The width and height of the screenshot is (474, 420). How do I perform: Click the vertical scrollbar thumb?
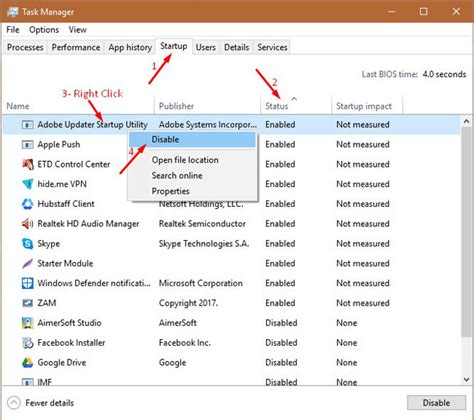pos(466,232)
